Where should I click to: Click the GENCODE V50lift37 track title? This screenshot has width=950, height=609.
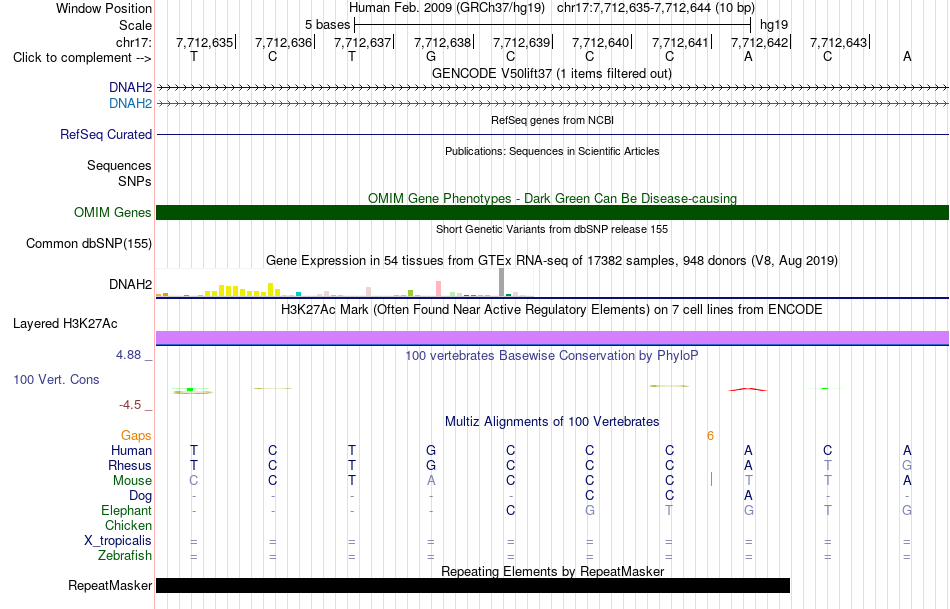pyautogui.click(x=552, y=73)
